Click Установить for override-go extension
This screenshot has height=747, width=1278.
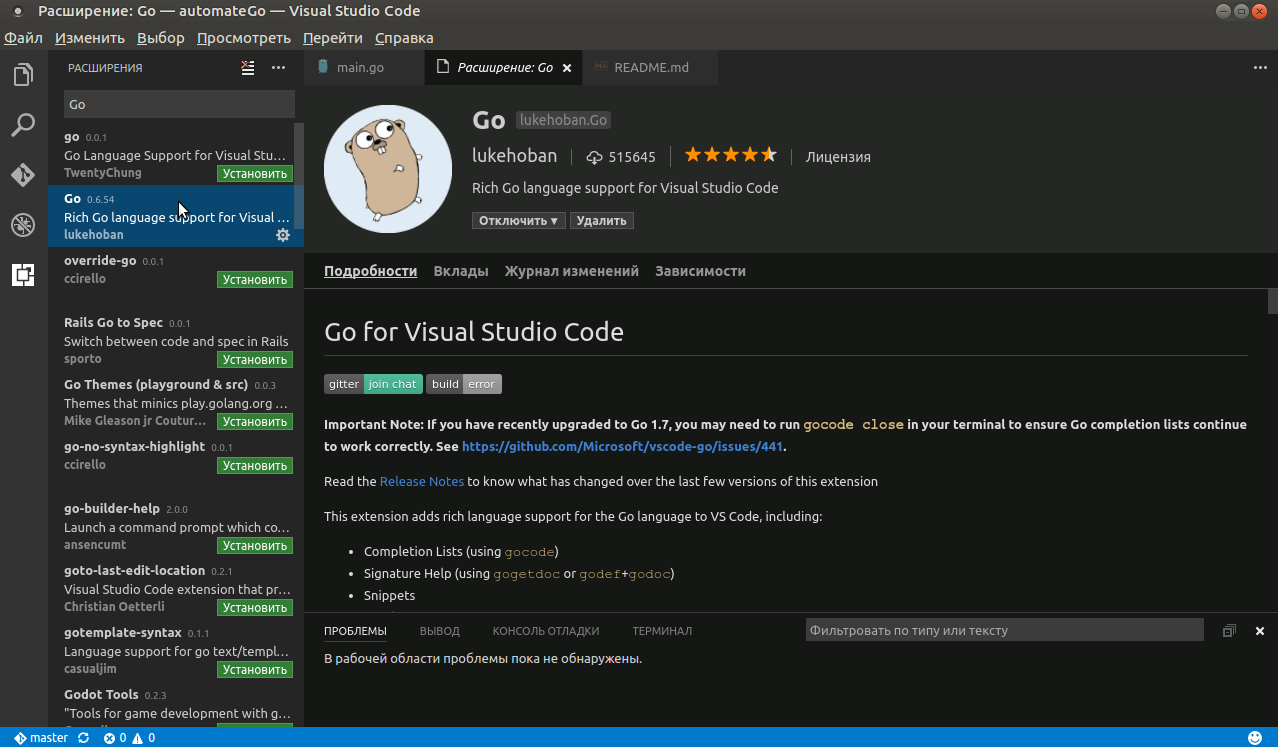tap(255, 280)
